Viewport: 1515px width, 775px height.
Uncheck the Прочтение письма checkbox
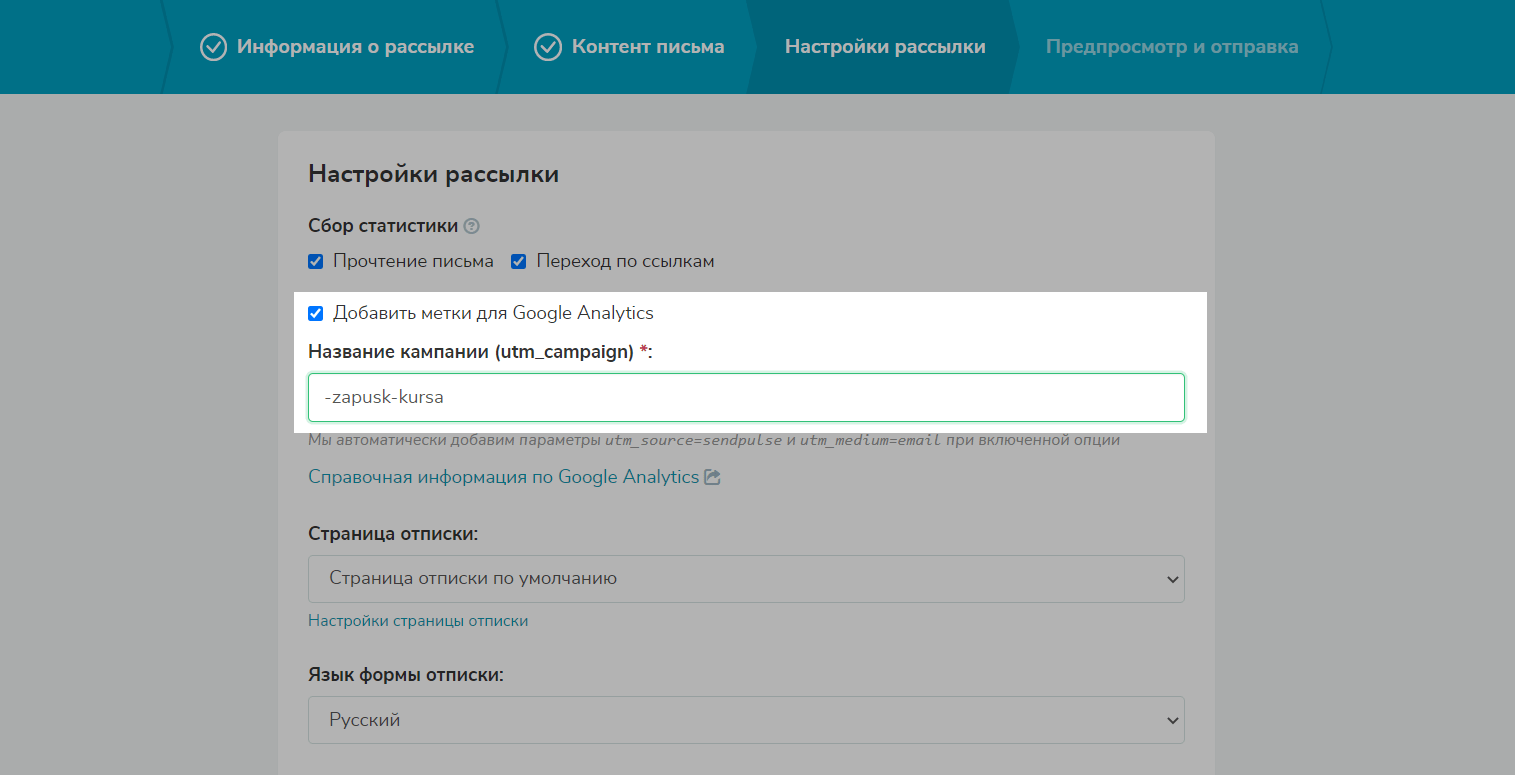pyautogui.click(x=316, y=262)
